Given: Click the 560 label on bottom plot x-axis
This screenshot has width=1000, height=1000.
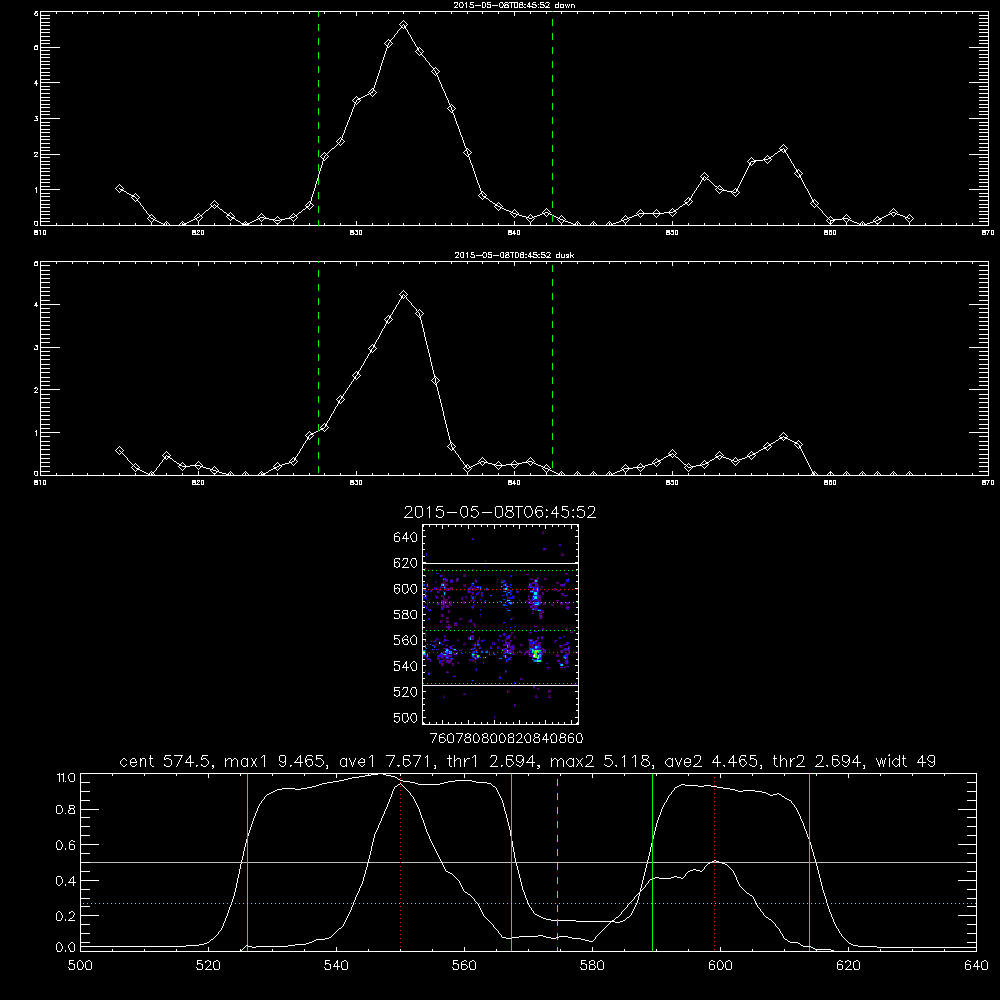Looking at the screenshot, I should [x=464, y=966].
